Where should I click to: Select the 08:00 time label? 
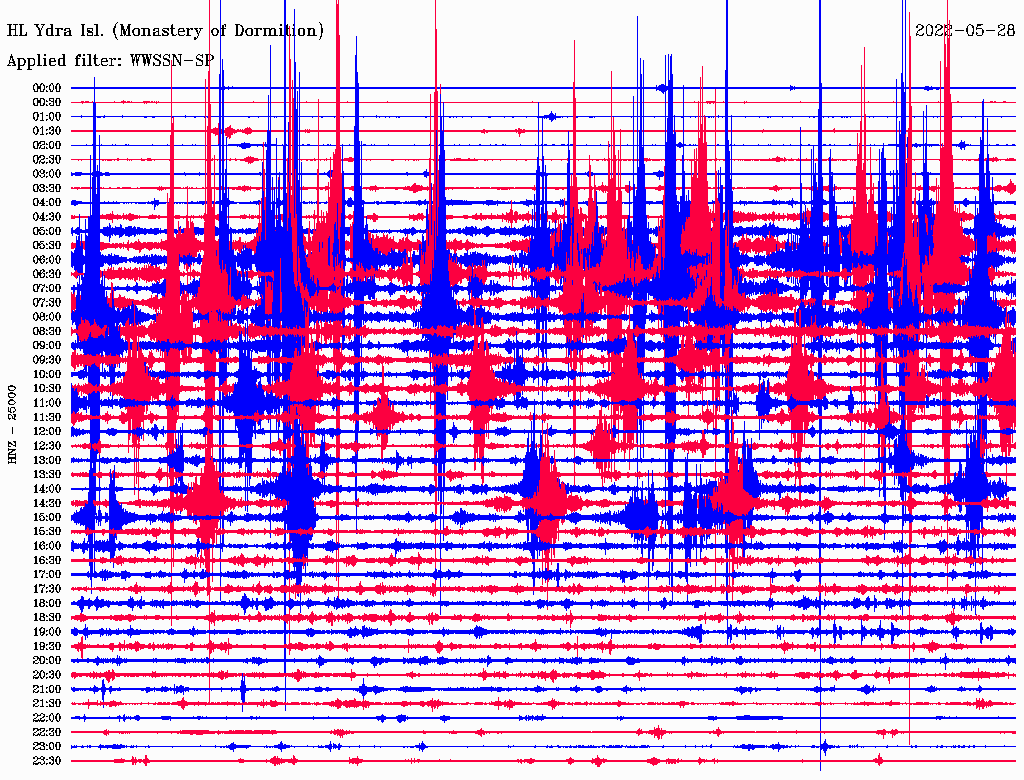pos(47,317)
